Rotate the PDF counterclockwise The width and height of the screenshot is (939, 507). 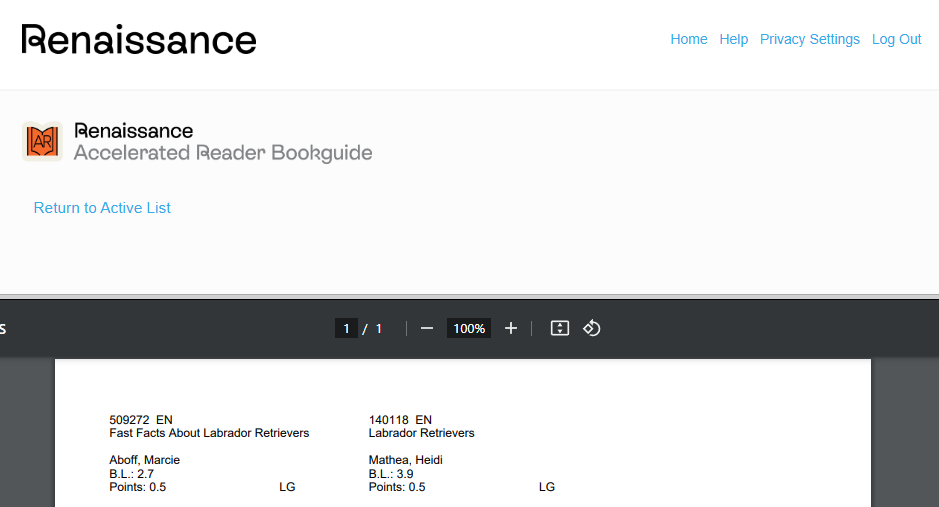pyautogui.click(x=592, y=329)
